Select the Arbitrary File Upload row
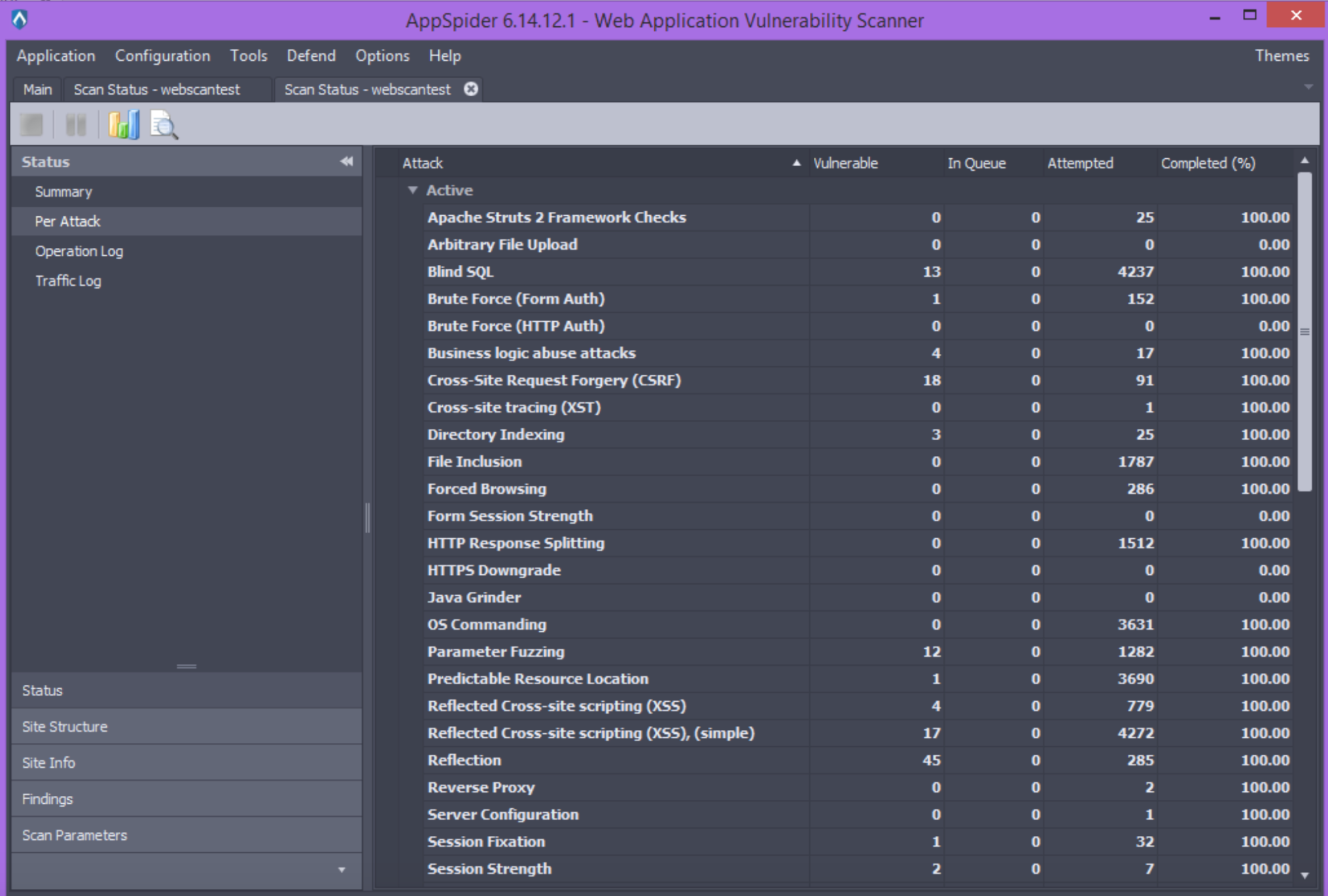This screenshot has width=1328, height=896. tap(858, 245)
